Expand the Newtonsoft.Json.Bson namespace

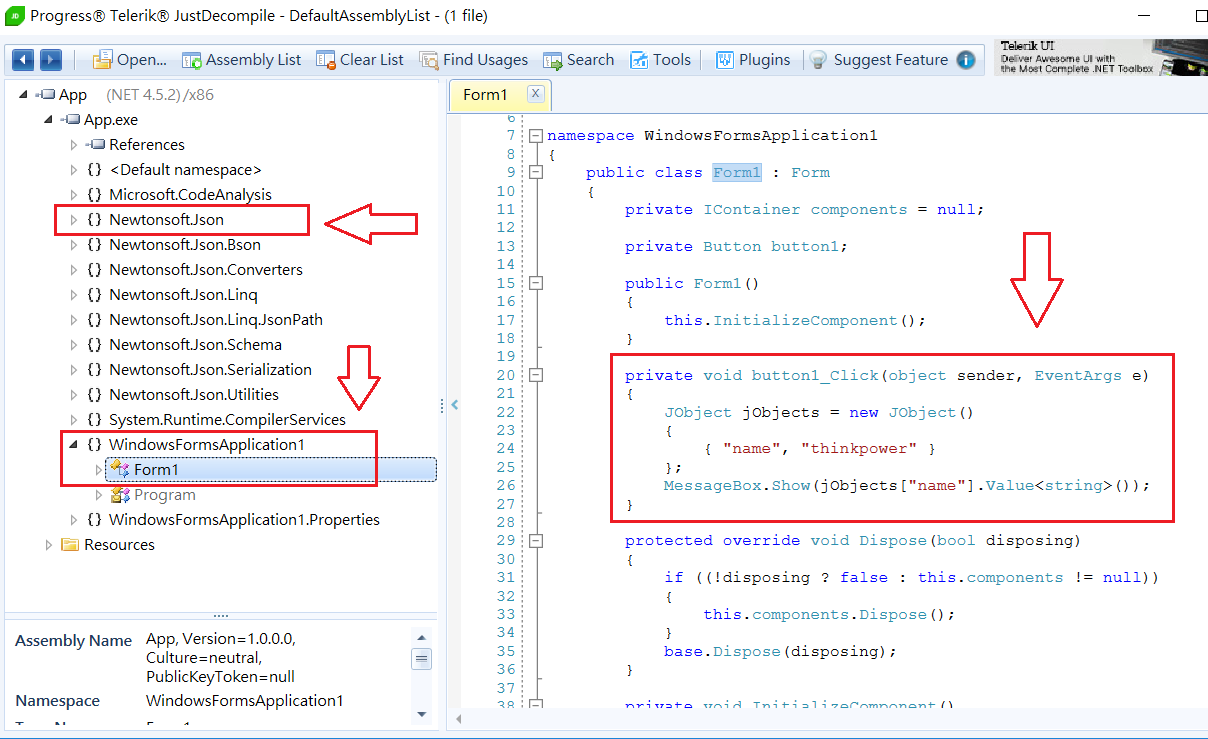73,245
